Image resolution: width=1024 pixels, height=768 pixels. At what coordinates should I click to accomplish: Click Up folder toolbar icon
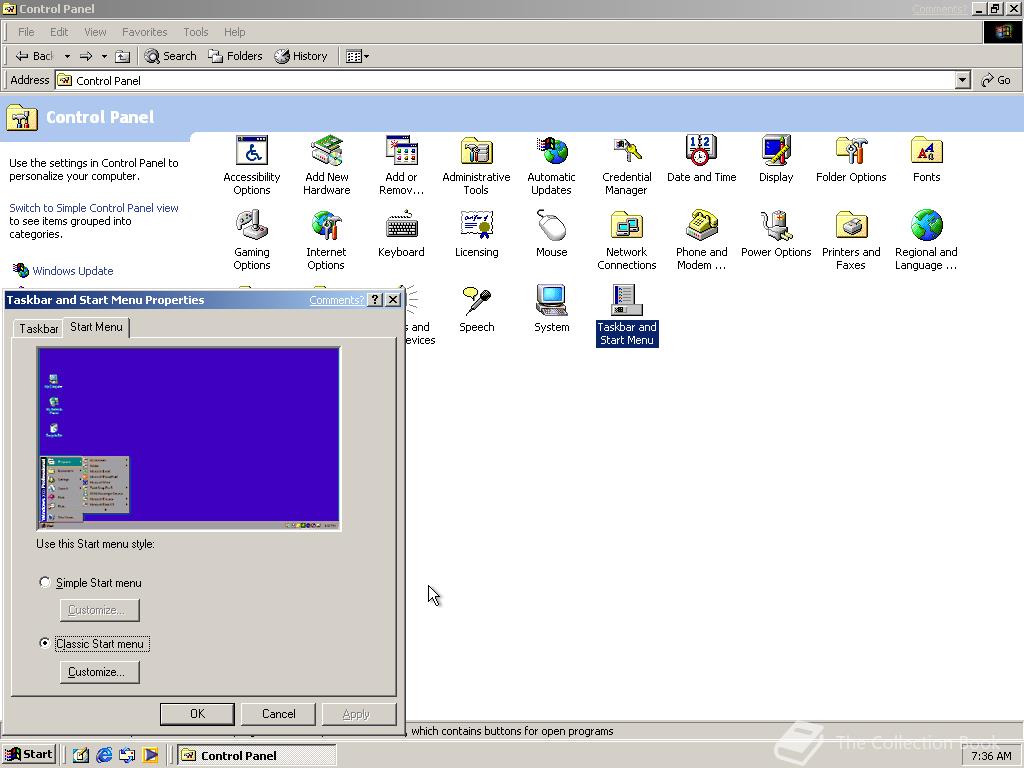click(x=122, y=56)
